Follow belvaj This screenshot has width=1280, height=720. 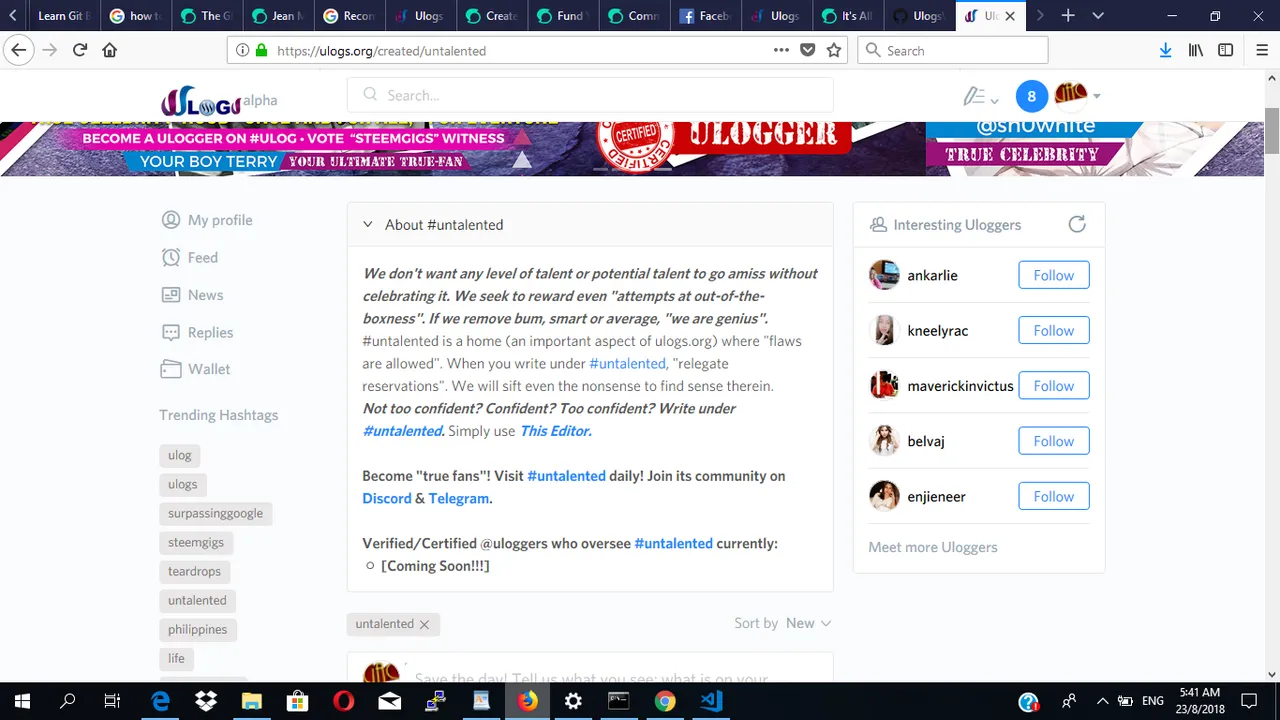tap(1054, 441)
